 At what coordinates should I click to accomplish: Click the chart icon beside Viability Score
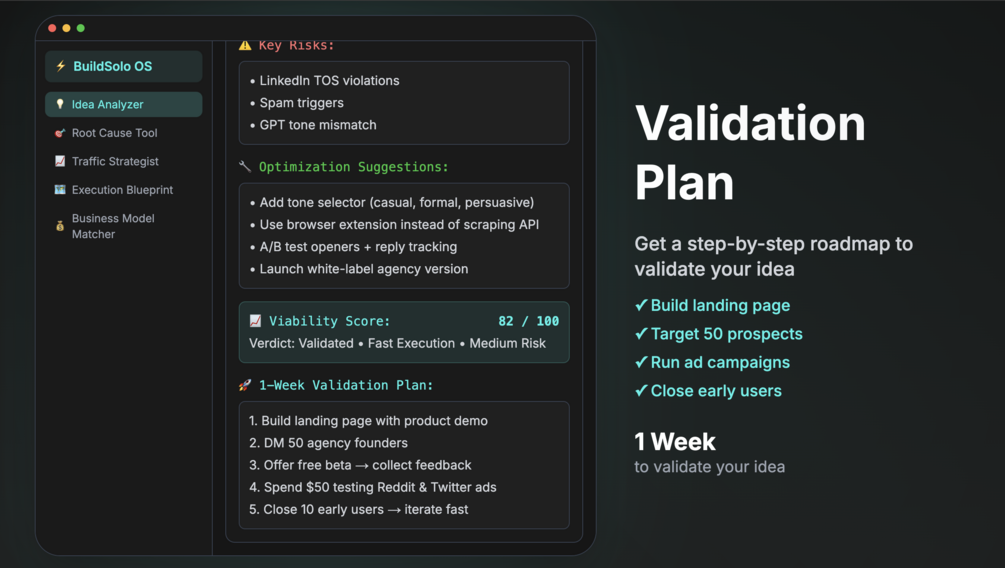[x=255, y=321]
